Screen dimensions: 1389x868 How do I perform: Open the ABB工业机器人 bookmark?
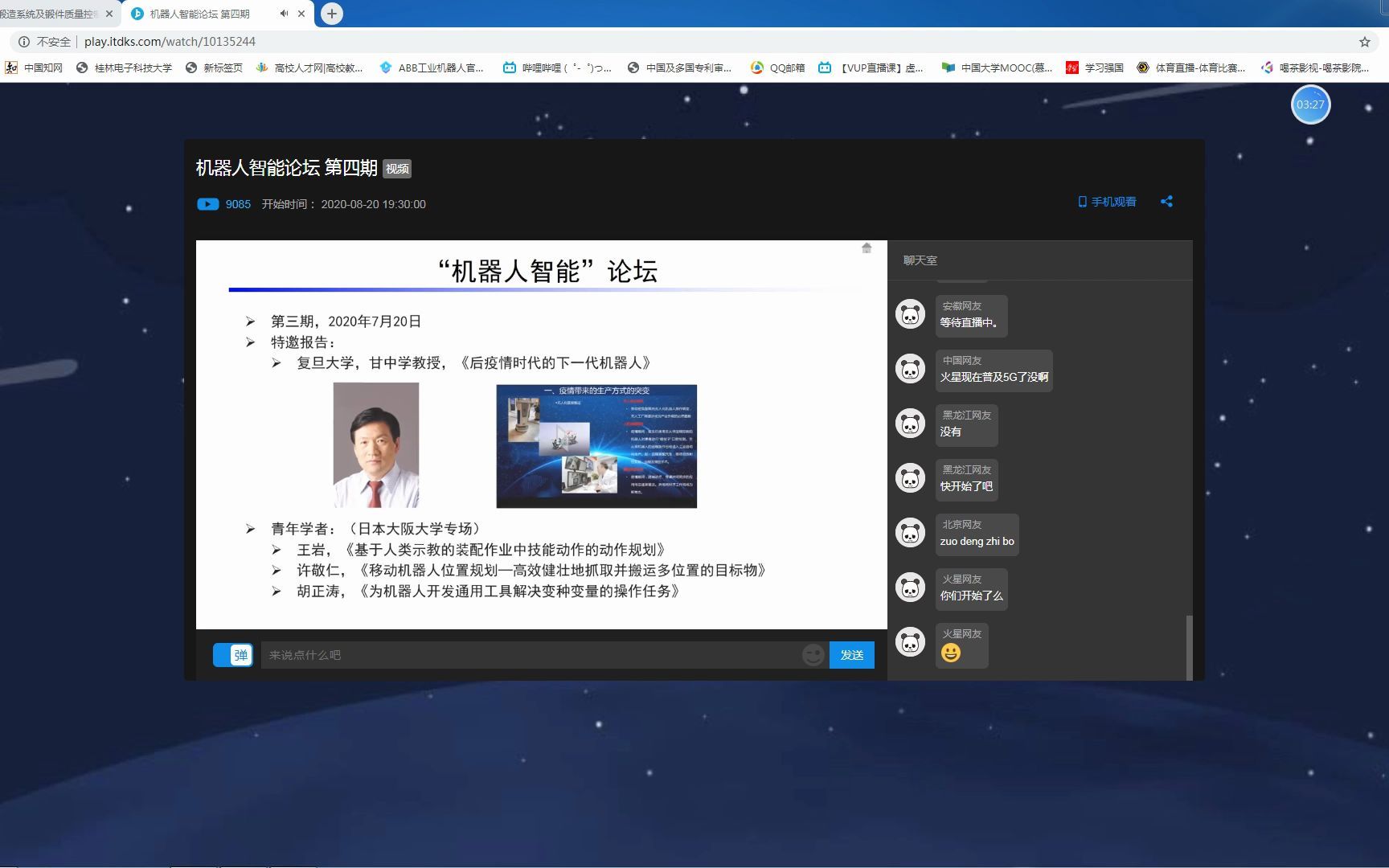pos(432,68)
